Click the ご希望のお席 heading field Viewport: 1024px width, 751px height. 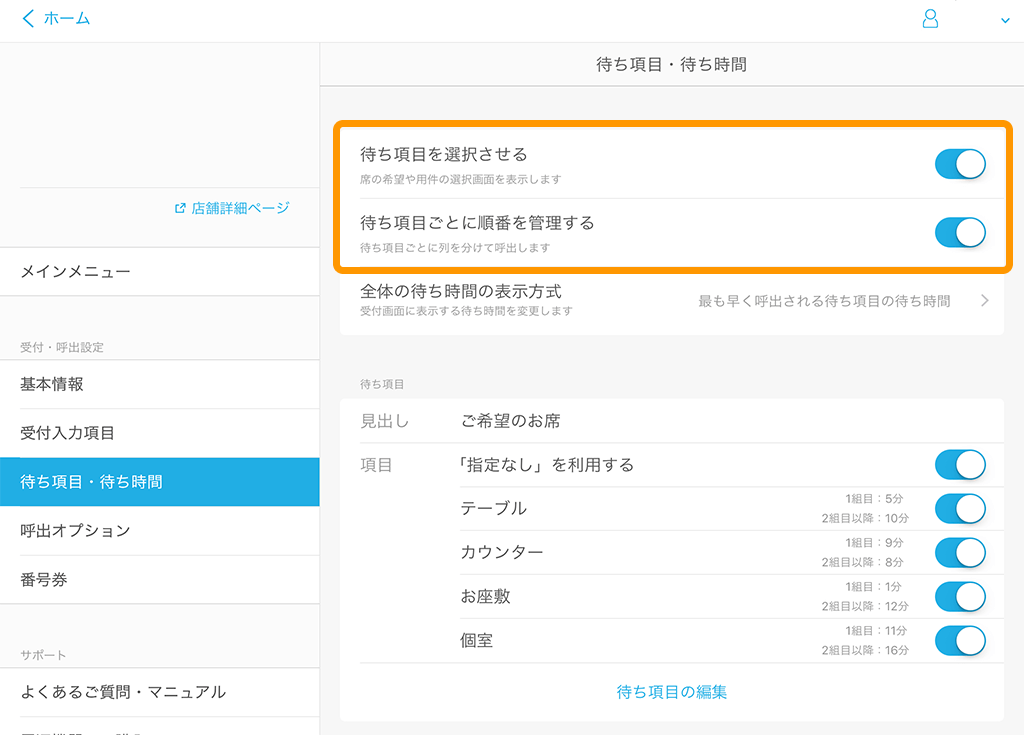[511, 421]
